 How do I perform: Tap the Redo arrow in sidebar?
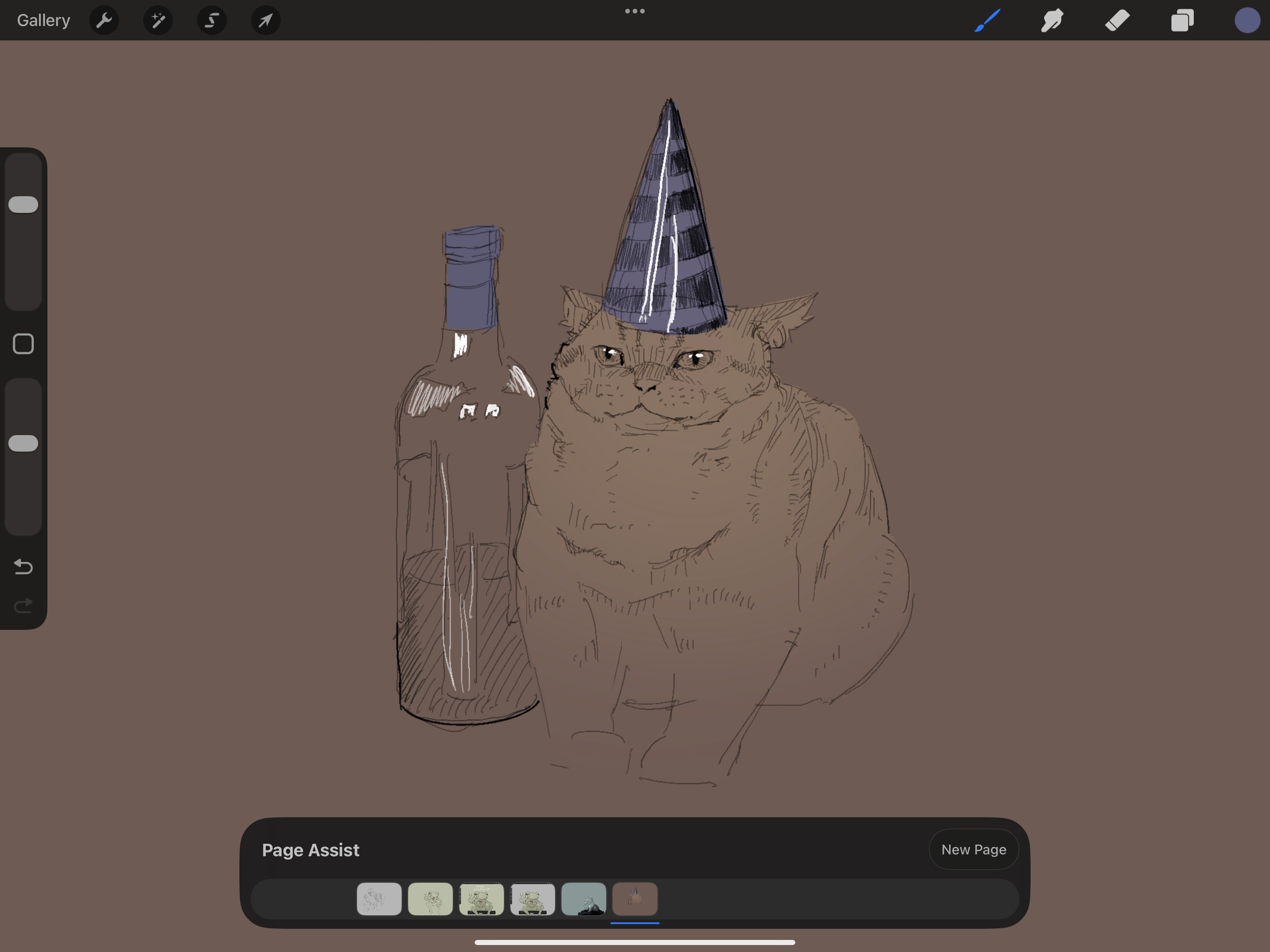pos(23,606)
